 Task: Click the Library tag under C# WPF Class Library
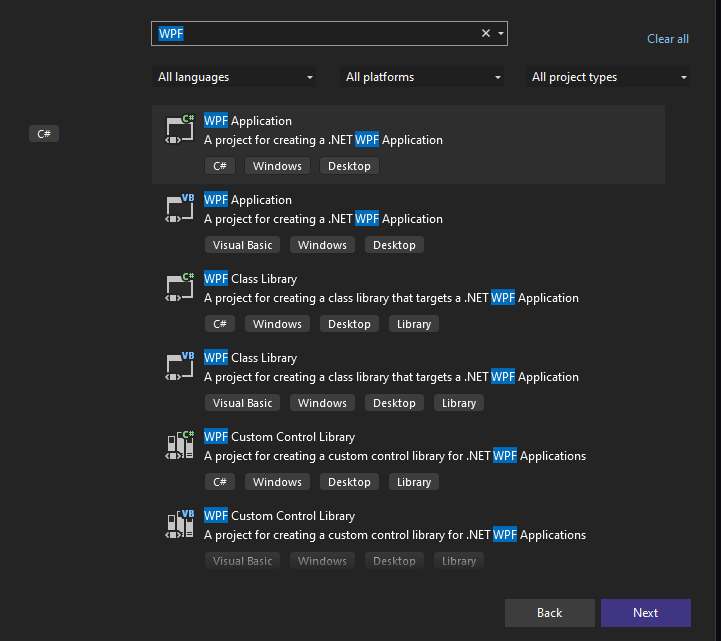click(x=413, y=324)
